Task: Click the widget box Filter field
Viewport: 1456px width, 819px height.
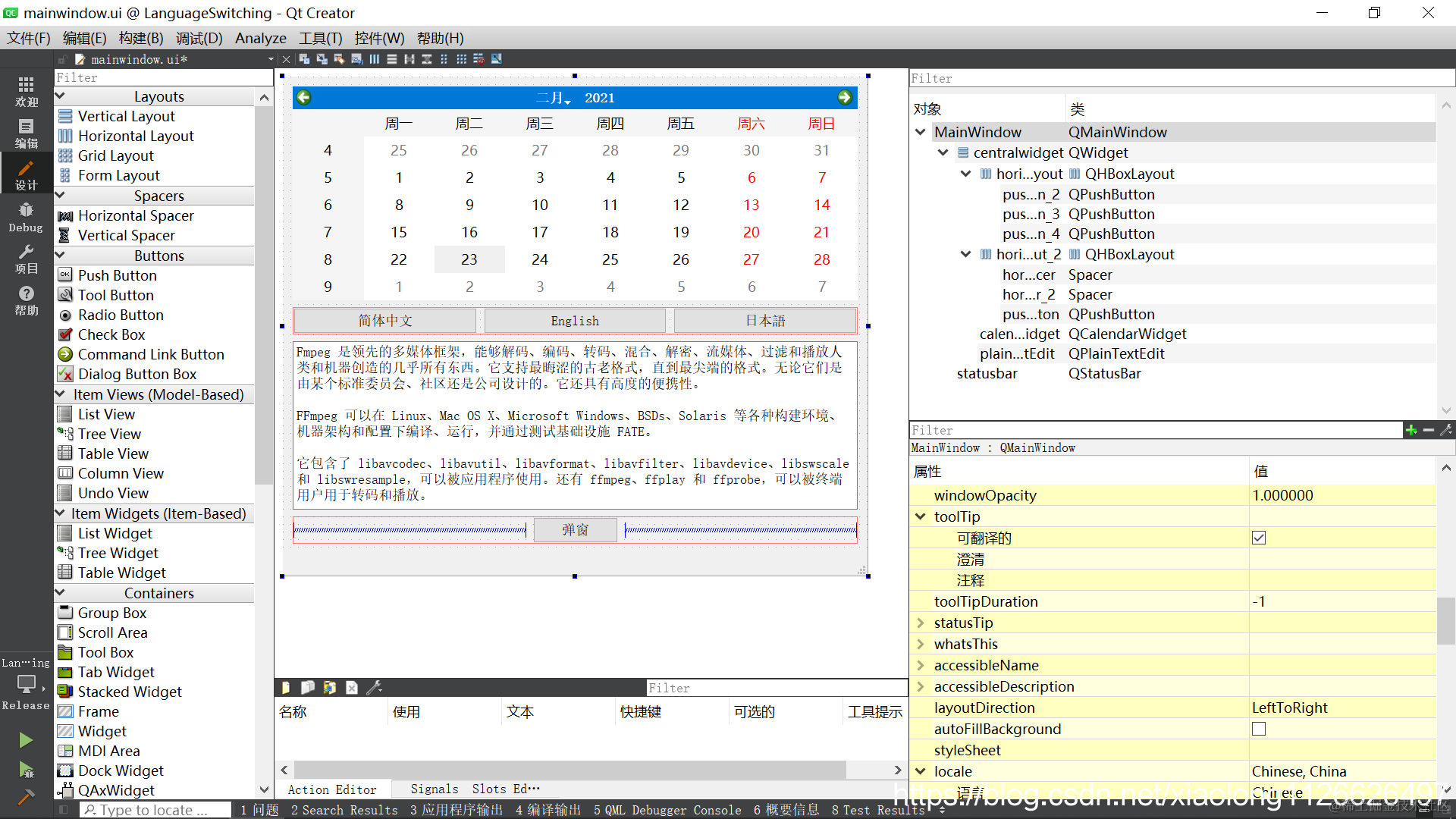Action: click(x=163, y=77)
